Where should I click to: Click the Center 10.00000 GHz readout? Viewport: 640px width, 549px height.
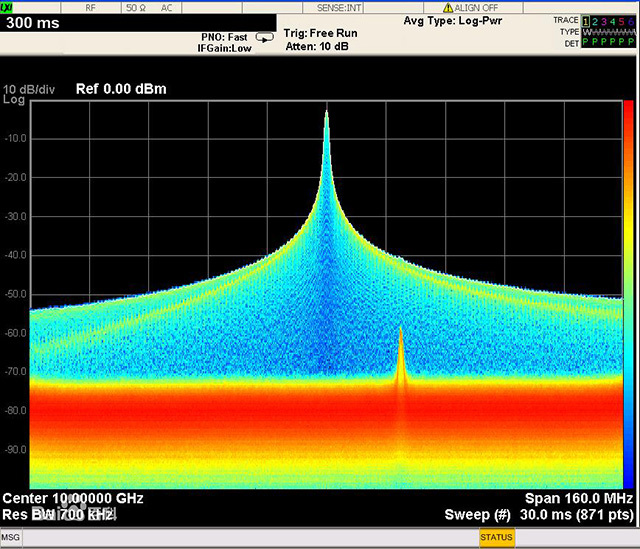(x=73, y=498)
